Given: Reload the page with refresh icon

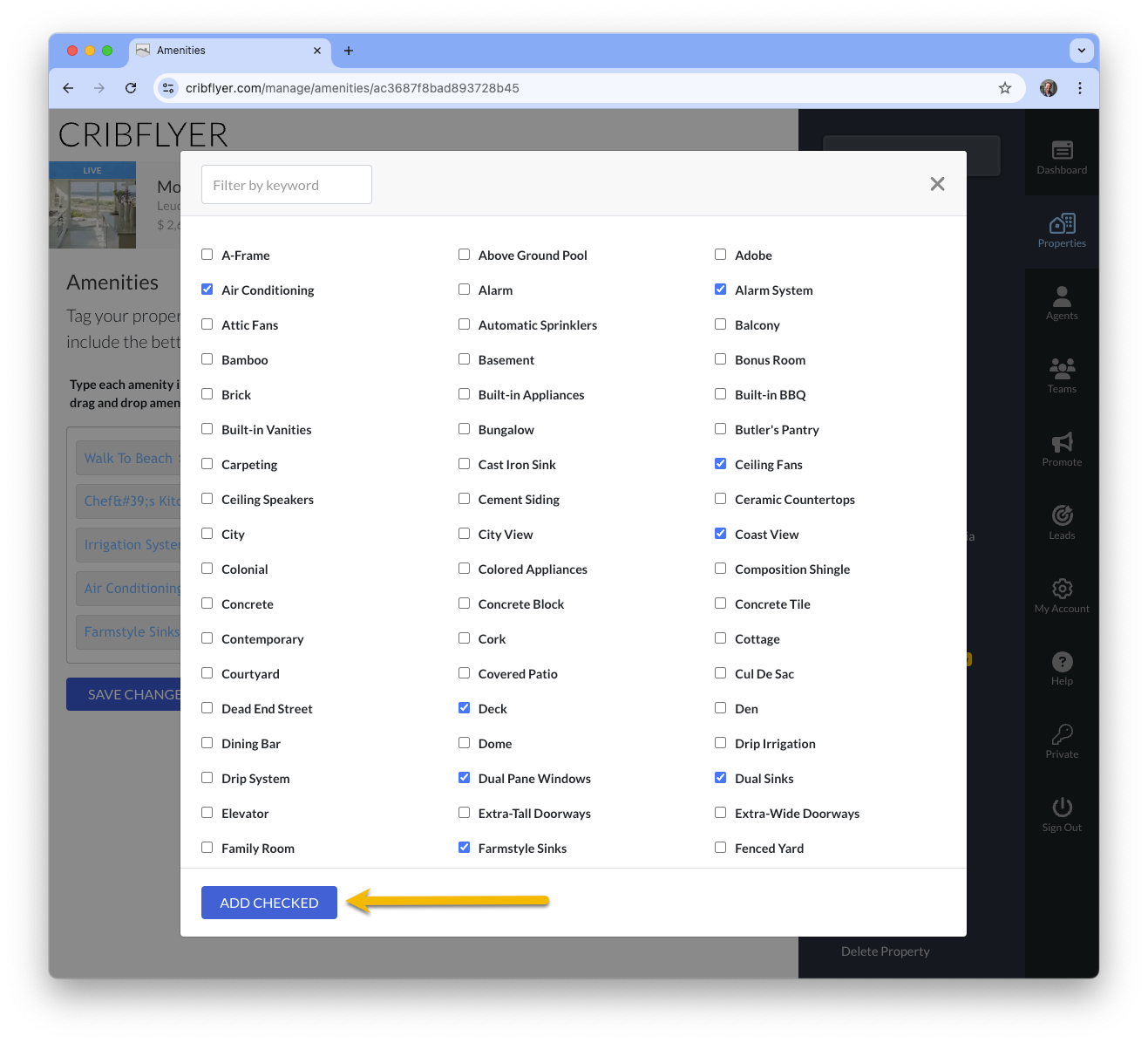Looking at the screenshot, I should [131, 88].
